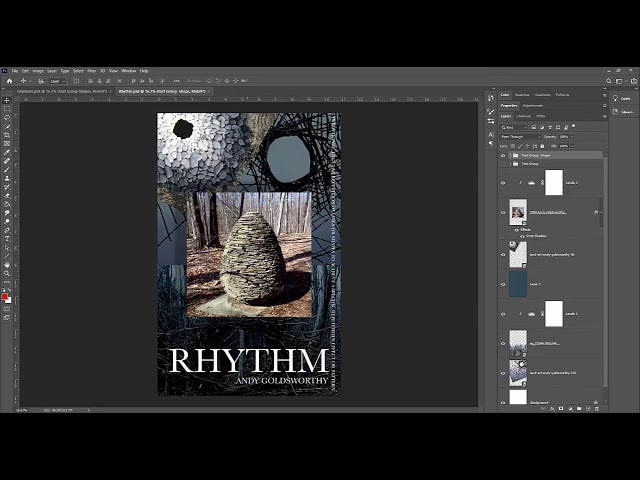Viewport: 640px width, 480px height.
Task: Click the Edit Toolbar ellipsis button
Action: (7, 282)
